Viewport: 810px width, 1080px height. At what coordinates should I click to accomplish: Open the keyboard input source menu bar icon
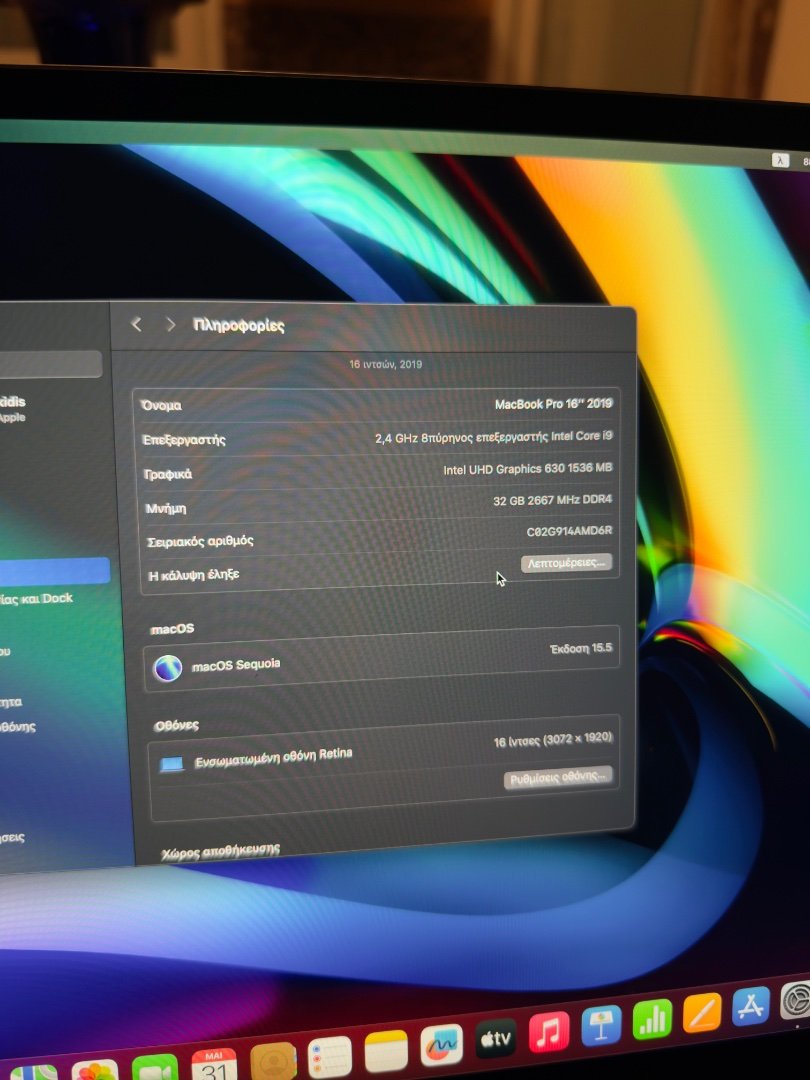click(x=780, y=160)
